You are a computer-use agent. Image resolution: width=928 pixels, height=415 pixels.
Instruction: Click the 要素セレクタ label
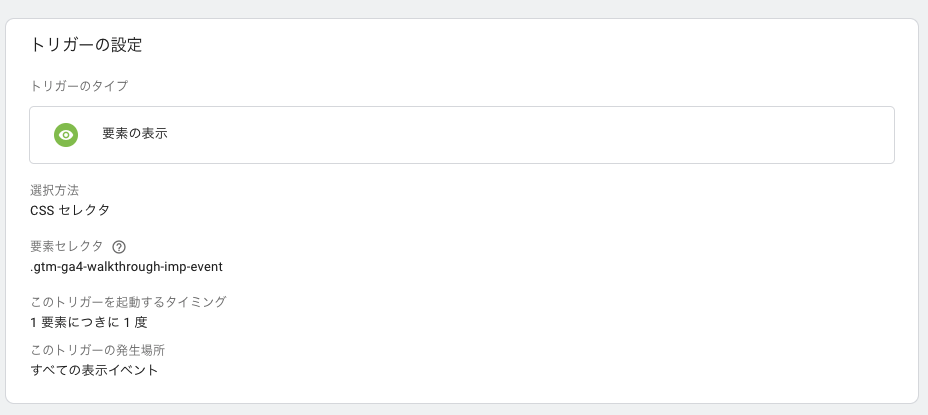66,246
